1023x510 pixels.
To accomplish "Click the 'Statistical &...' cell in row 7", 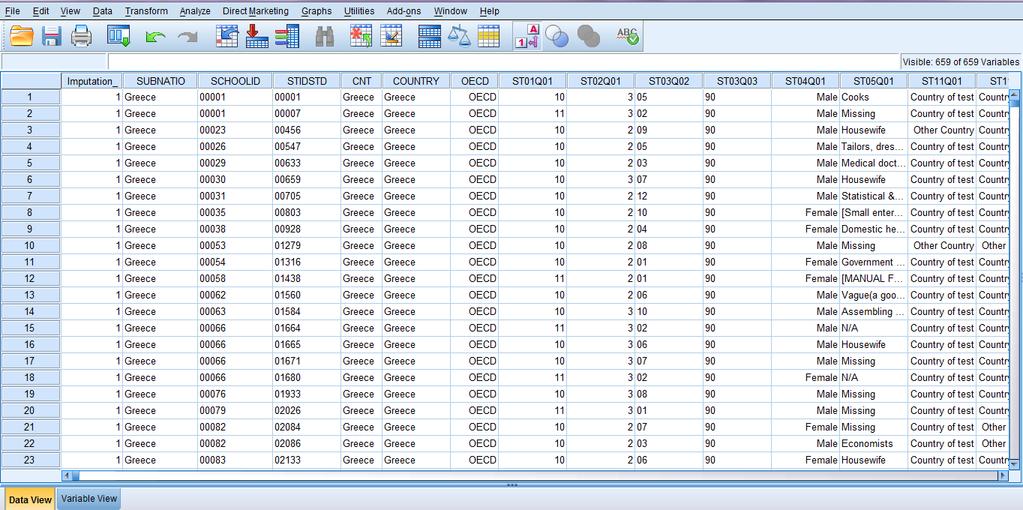I will tap(874, 196).
